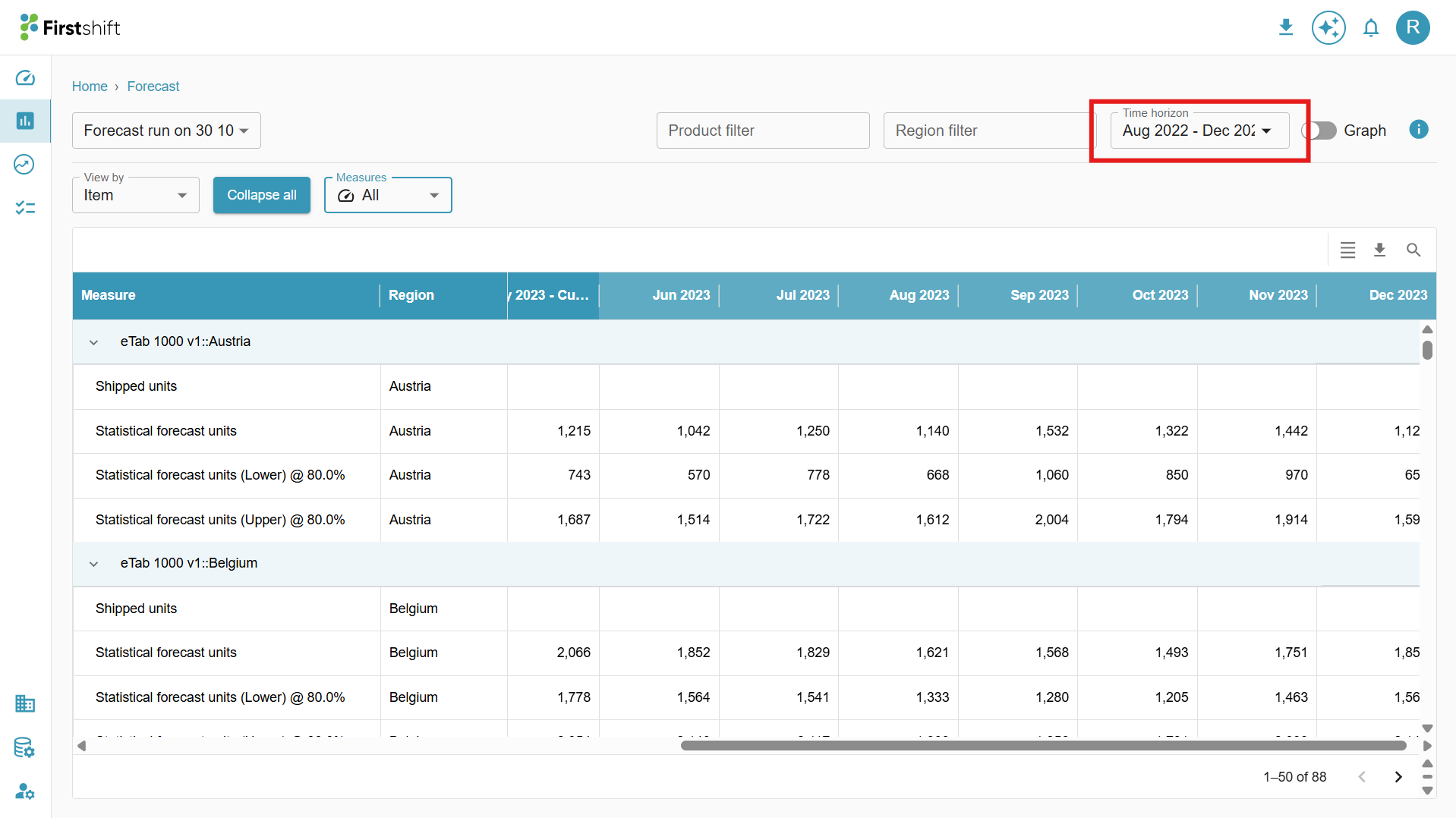This screenshot has width=1456, height=818.
Task: Click the Measure column header
Action: (x=226, y=295)
